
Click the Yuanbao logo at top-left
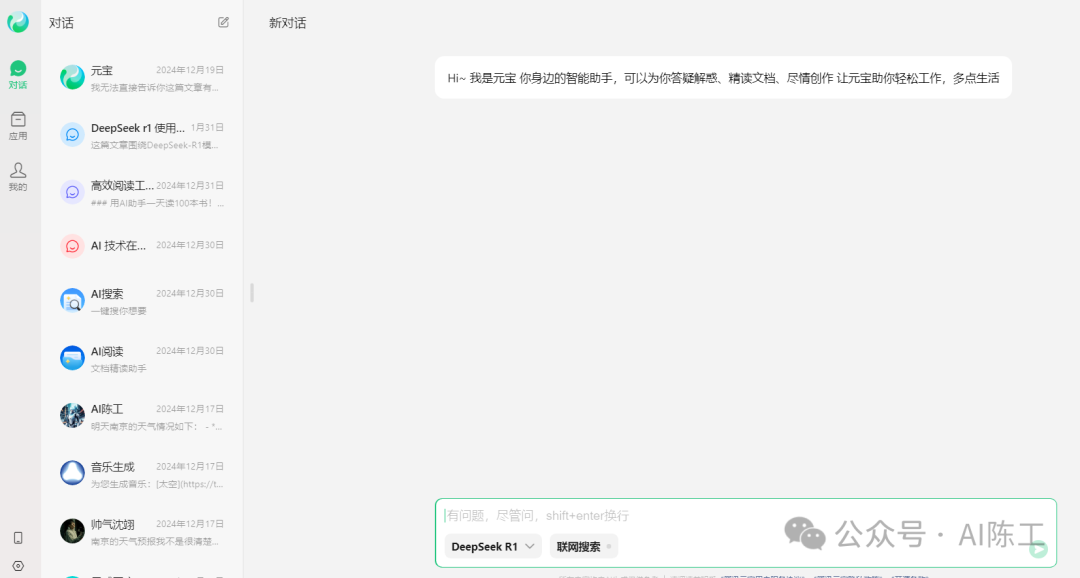[18, 22]
